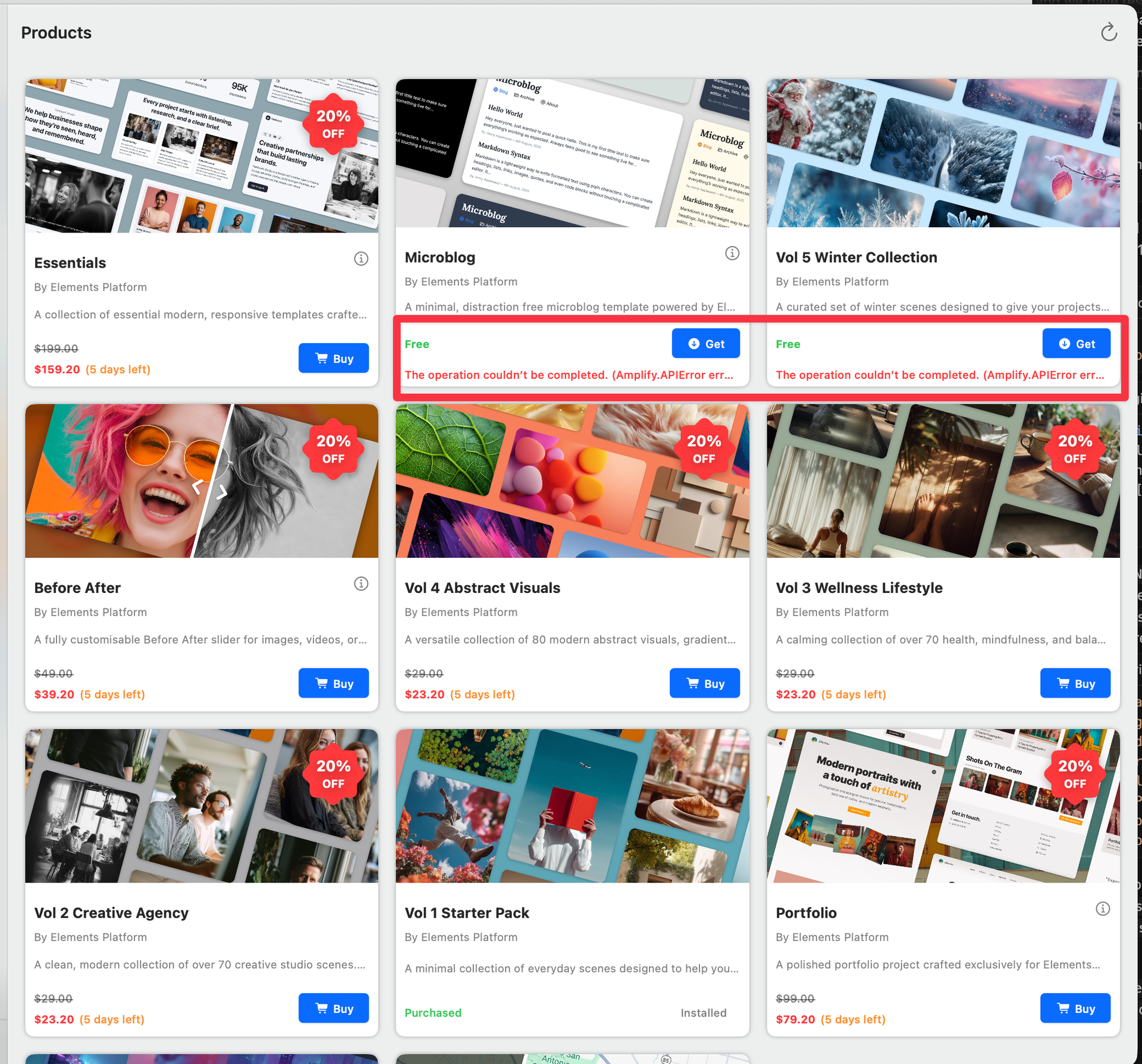Open info for Microblog product
This screenshot has height=1064, width=1142.
click(732, 253)
